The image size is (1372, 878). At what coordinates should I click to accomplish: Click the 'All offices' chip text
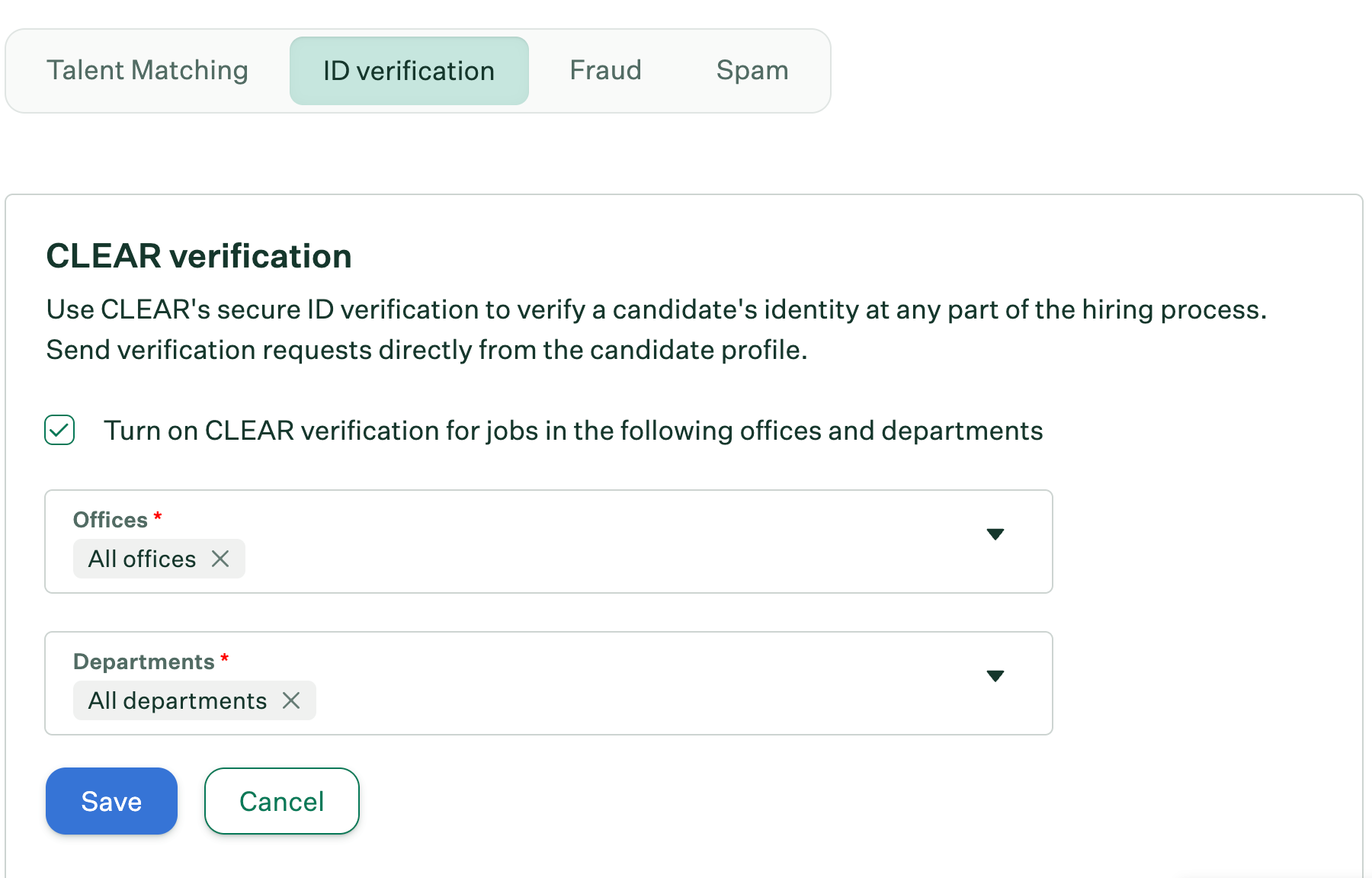coord(142,559)
